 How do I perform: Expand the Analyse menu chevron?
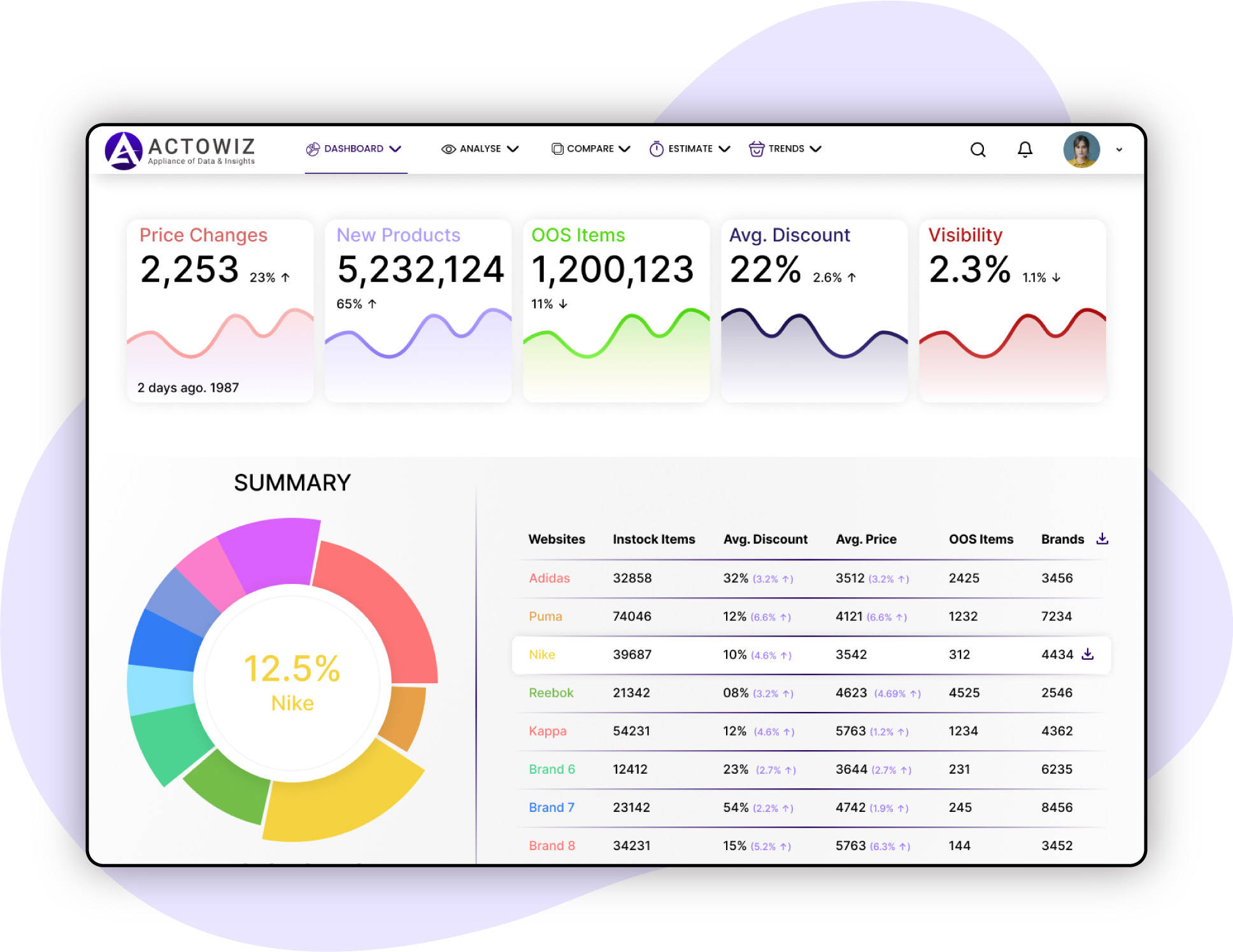click(x=513, y=149)
